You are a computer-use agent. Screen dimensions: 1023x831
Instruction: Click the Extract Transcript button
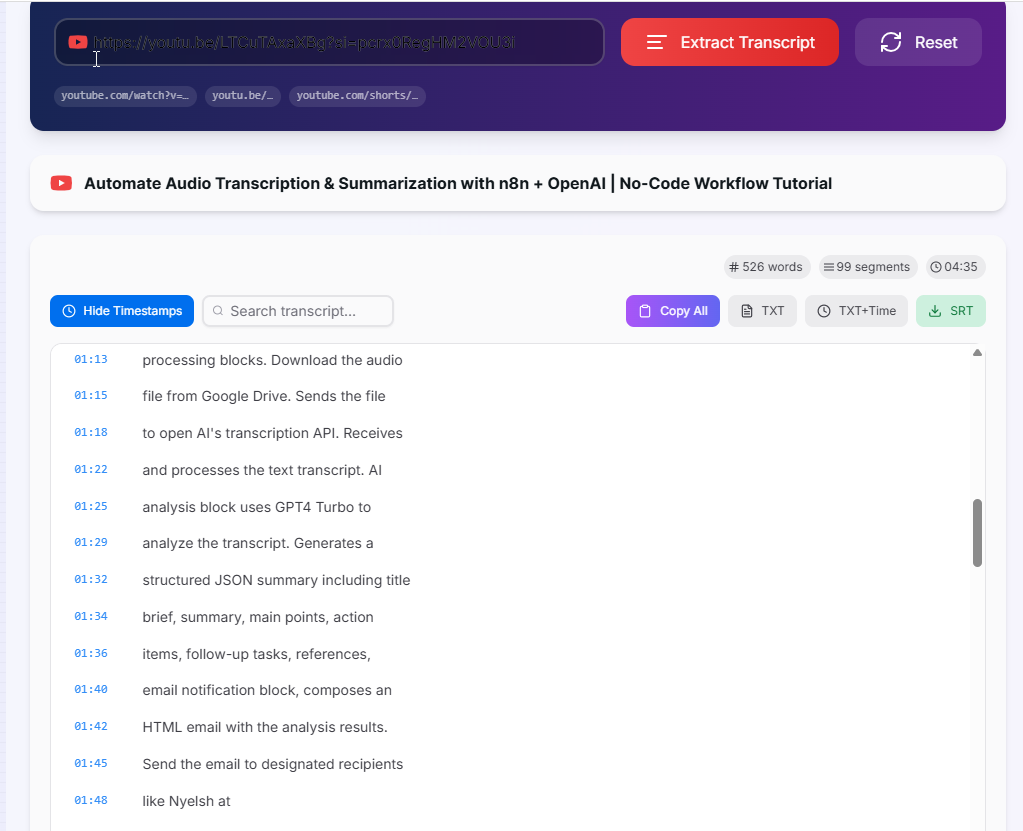729,42
